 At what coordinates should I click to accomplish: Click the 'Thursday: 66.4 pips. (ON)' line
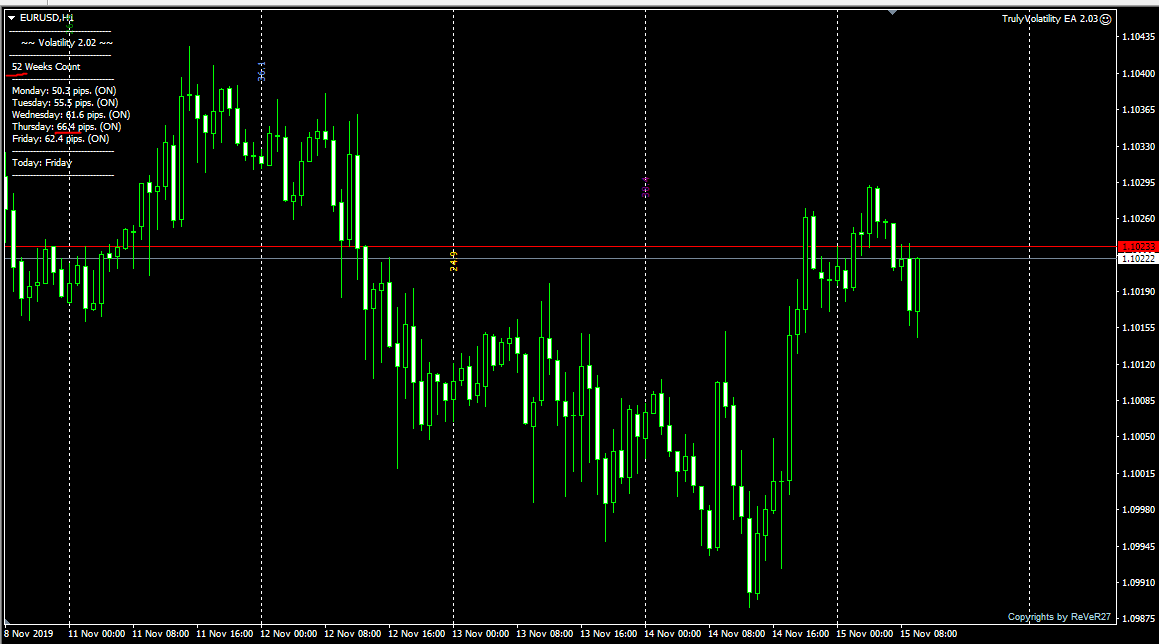tap(67, 126)
